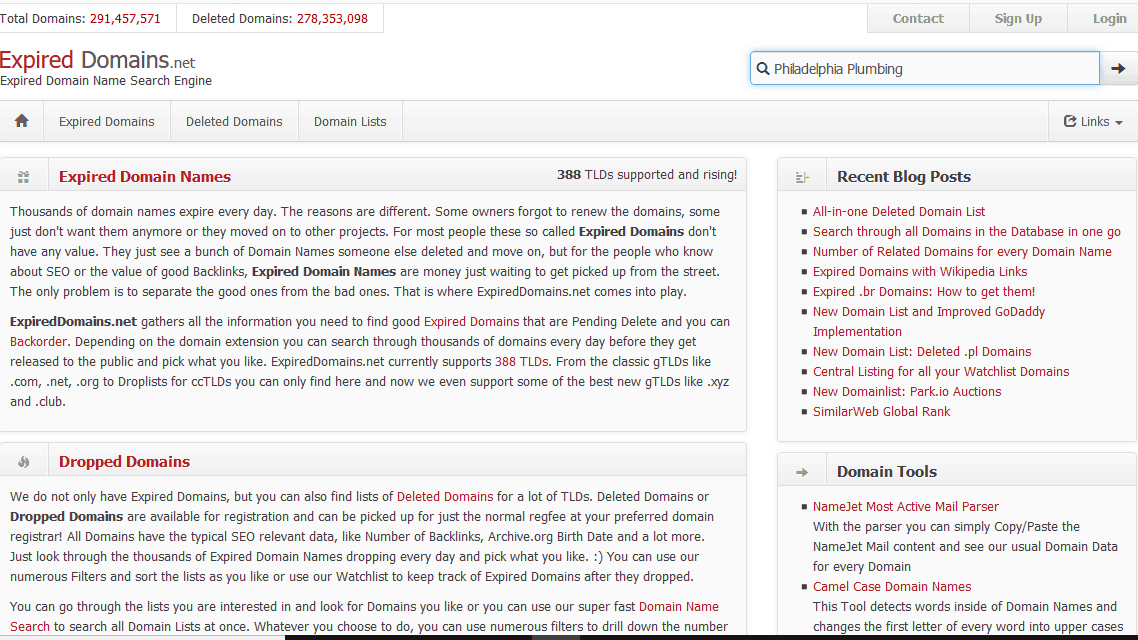Open Expired .br Domains post
1138x640 pixels.
pos(923,291)
